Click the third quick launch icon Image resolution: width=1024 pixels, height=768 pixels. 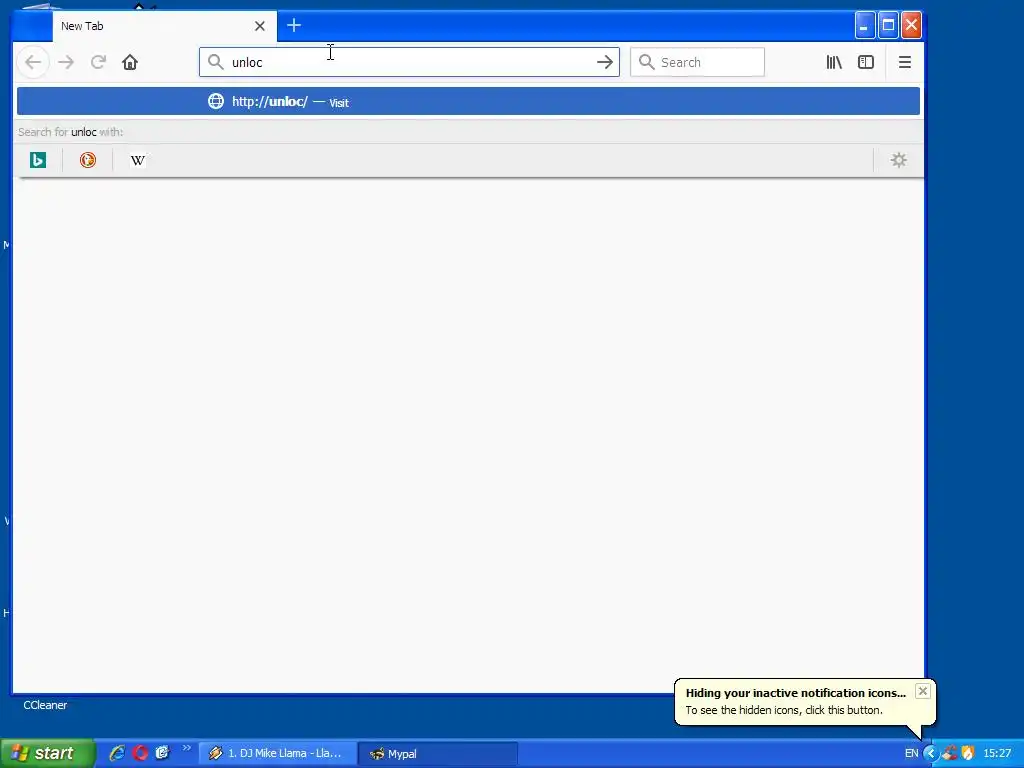pyautogui.click(x=162, y=753)
